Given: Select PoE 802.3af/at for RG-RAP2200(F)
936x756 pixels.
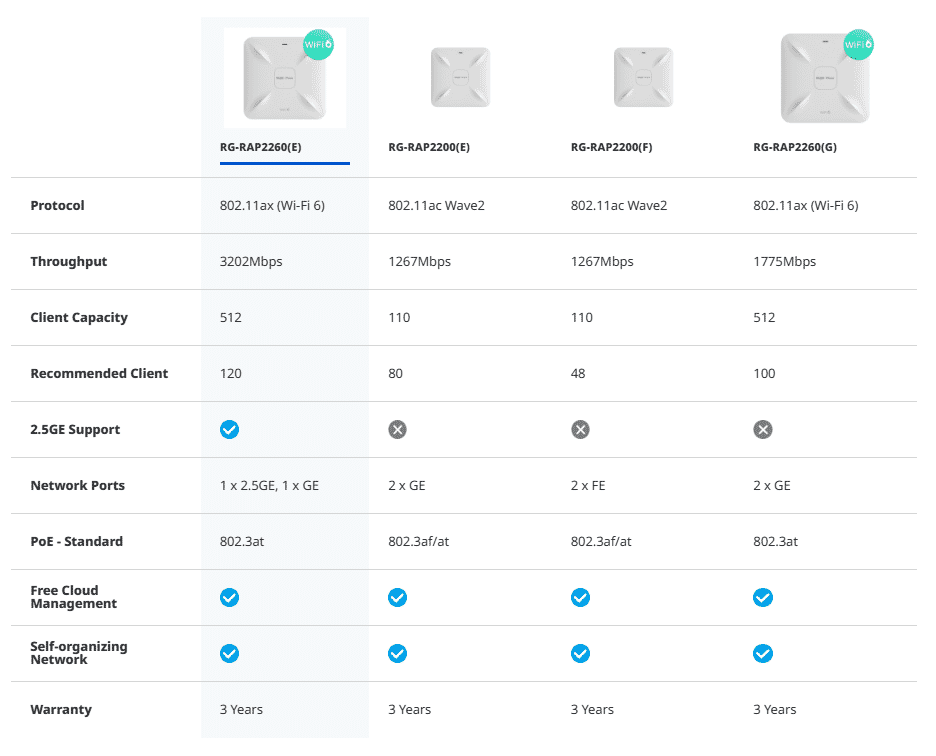Looking at the screenshot, I should [601, 542].
